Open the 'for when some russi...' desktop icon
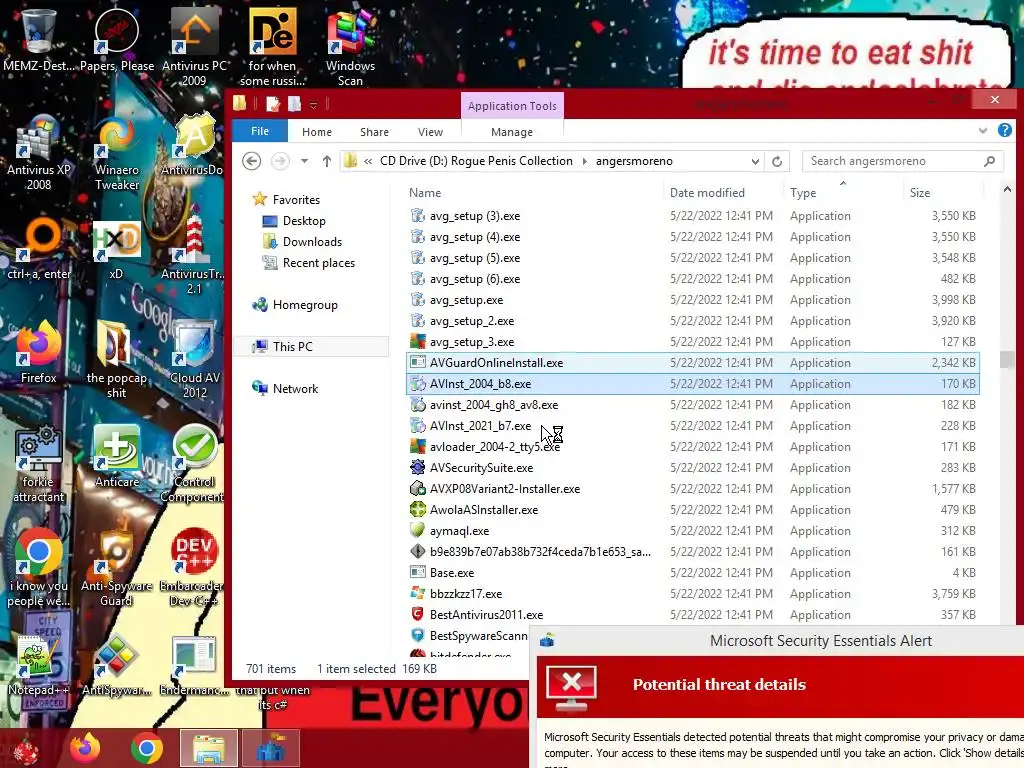 tap(272, 46)
